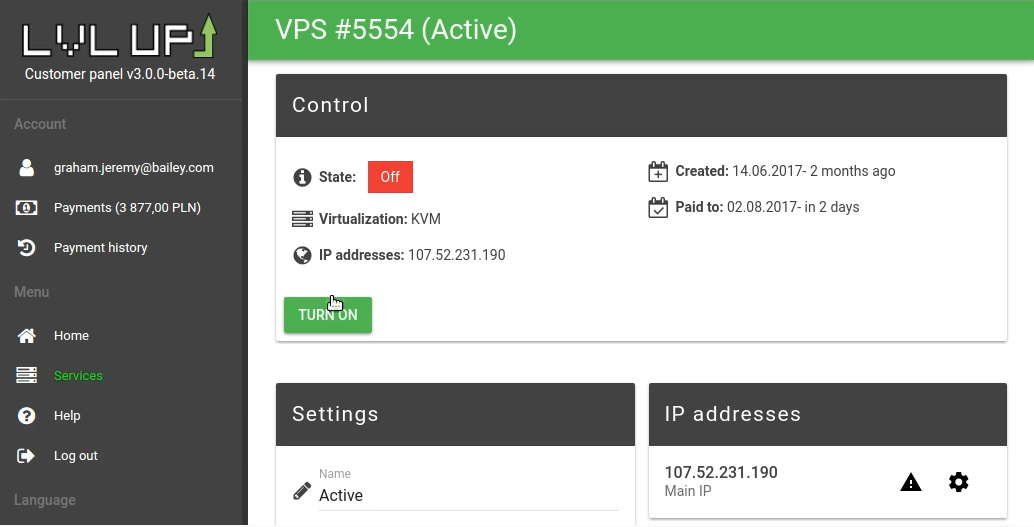Click the Payment history clock icon
1034x527 pixels.
point(27,248)
